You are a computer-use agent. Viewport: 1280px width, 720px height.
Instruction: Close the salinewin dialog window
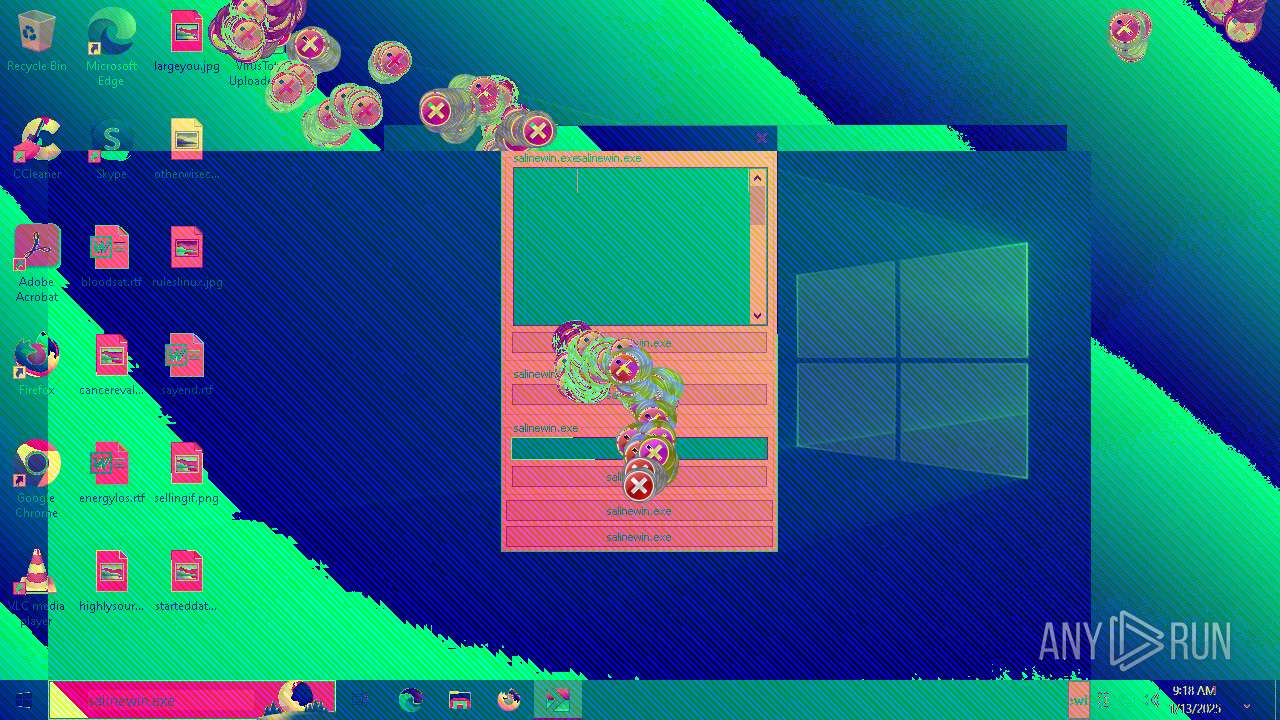click(762, 138)
